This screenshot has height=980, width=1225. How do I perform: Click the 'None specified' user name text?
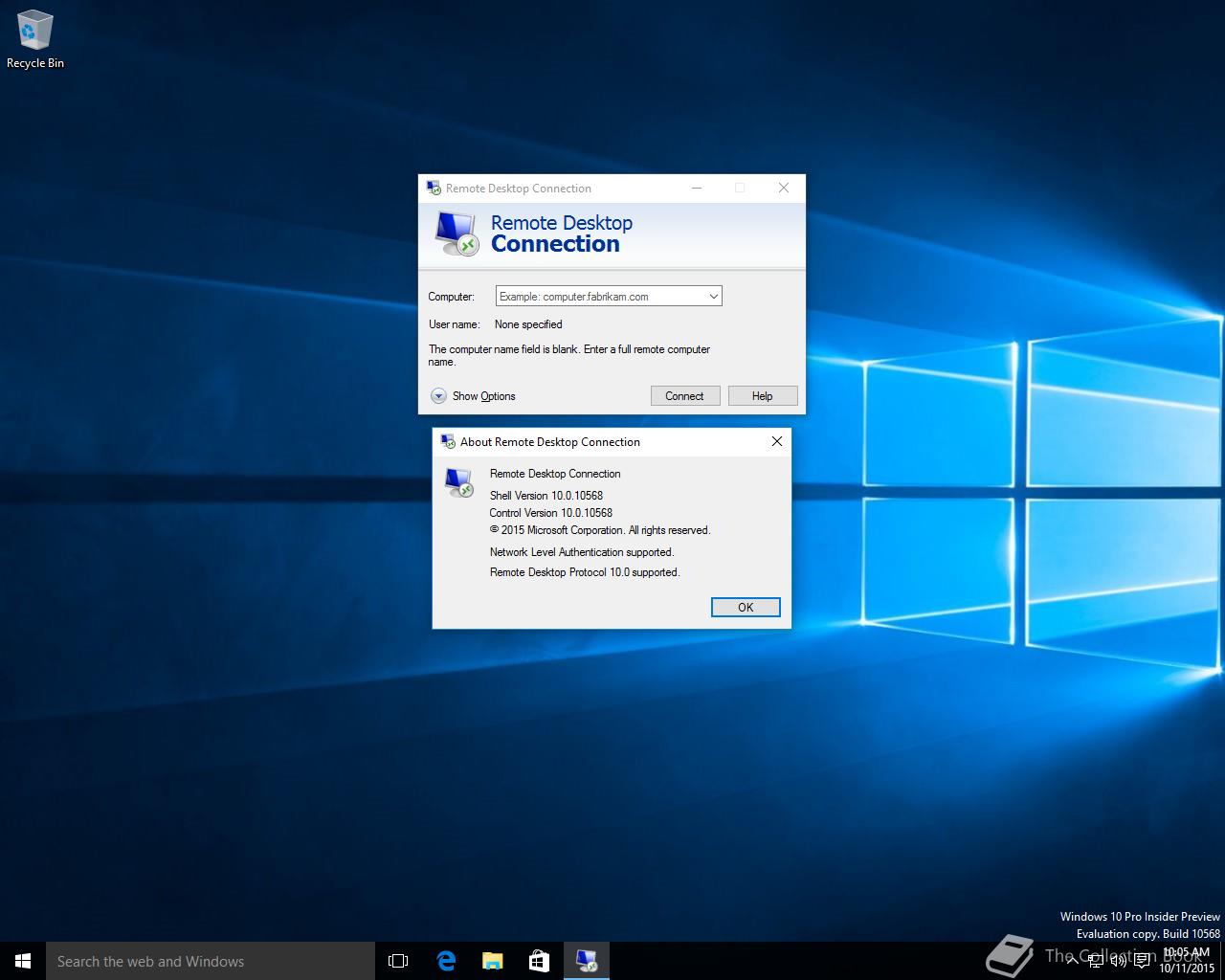(528, 324)
